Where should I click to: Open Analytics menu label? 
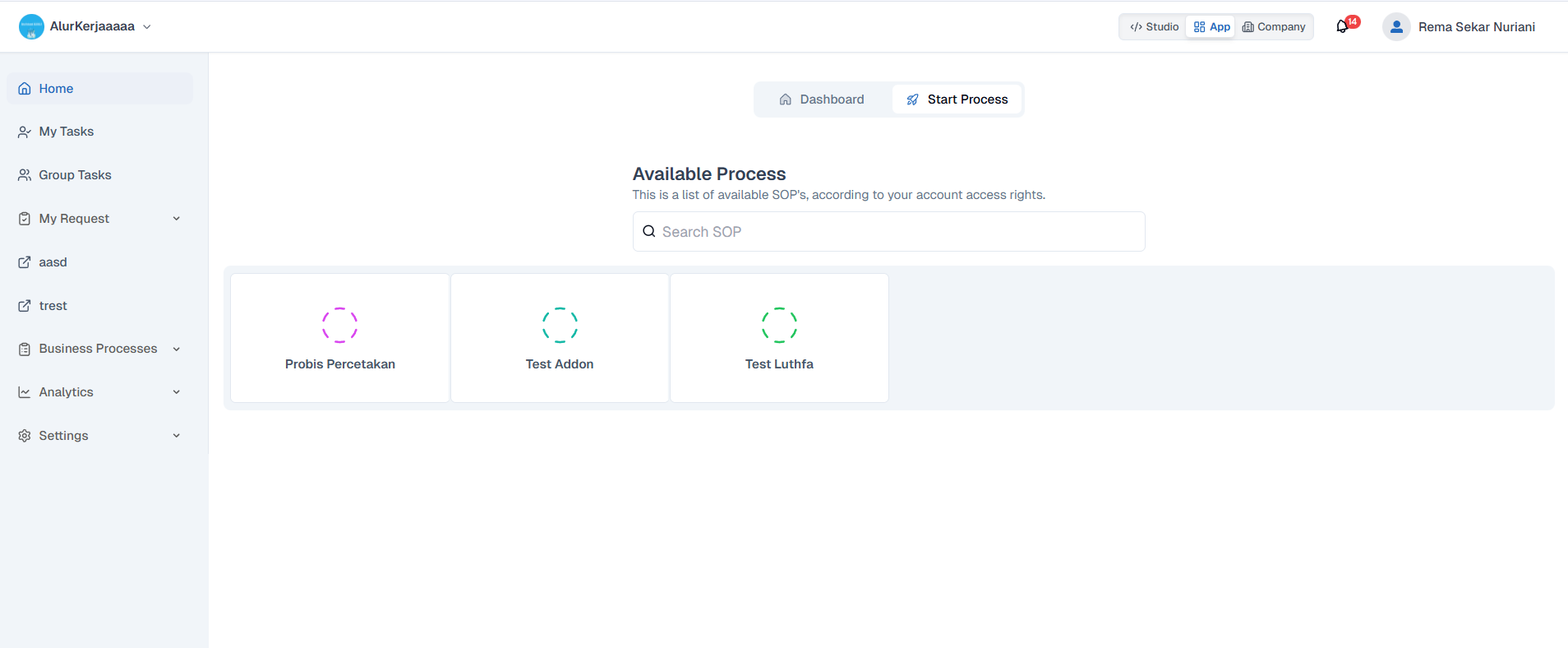tap(66, 392)
